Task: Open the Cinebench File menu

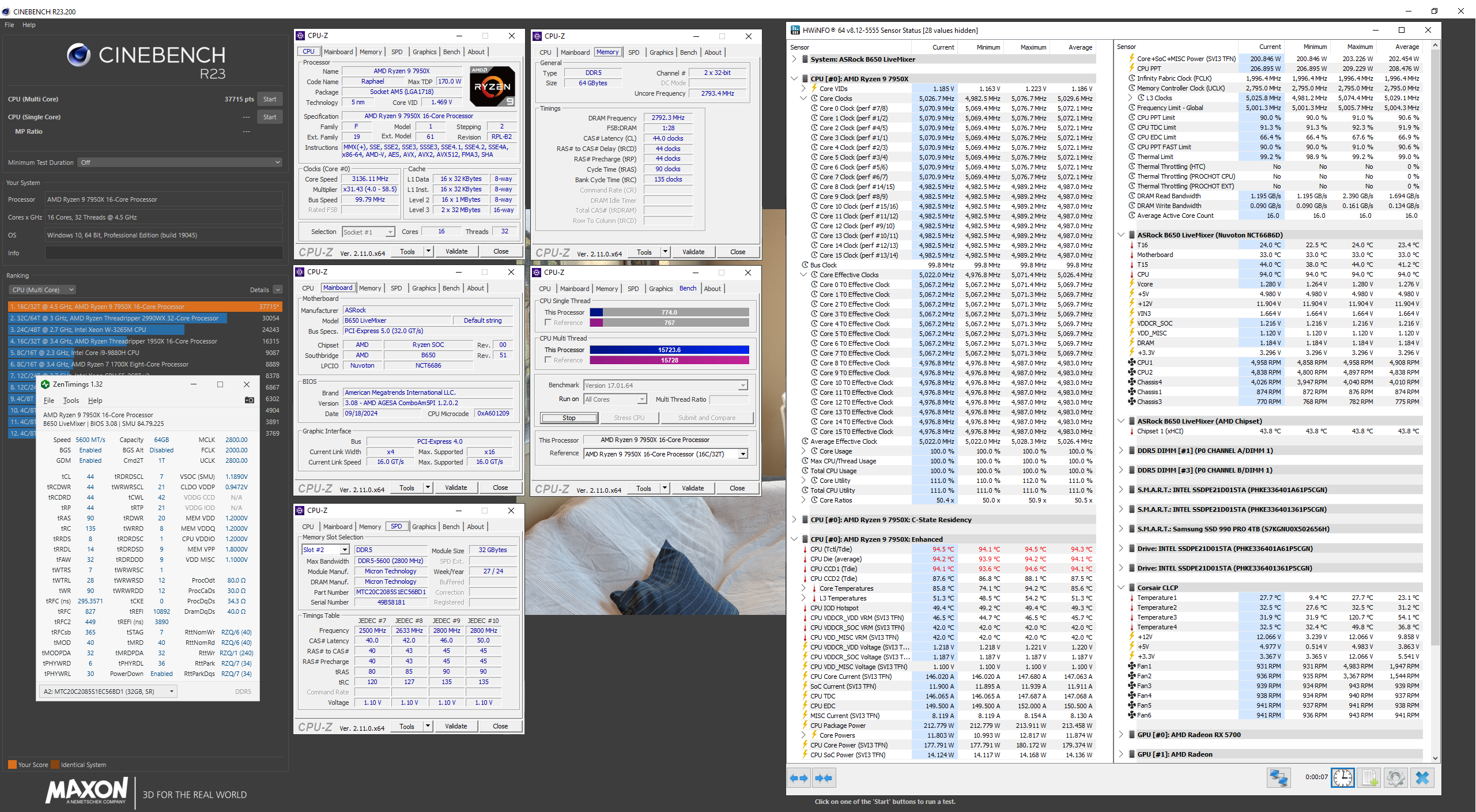Action: [10, 25]
